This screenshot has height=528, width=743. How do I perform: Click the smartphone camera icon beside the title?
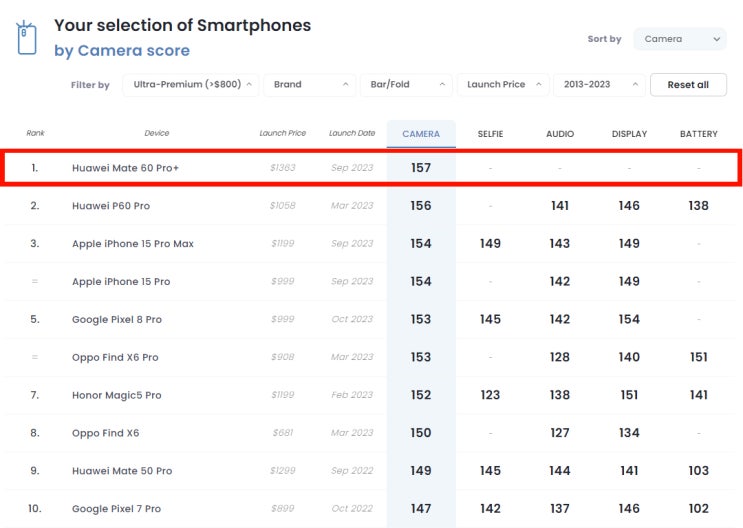[x=26, y=38]
